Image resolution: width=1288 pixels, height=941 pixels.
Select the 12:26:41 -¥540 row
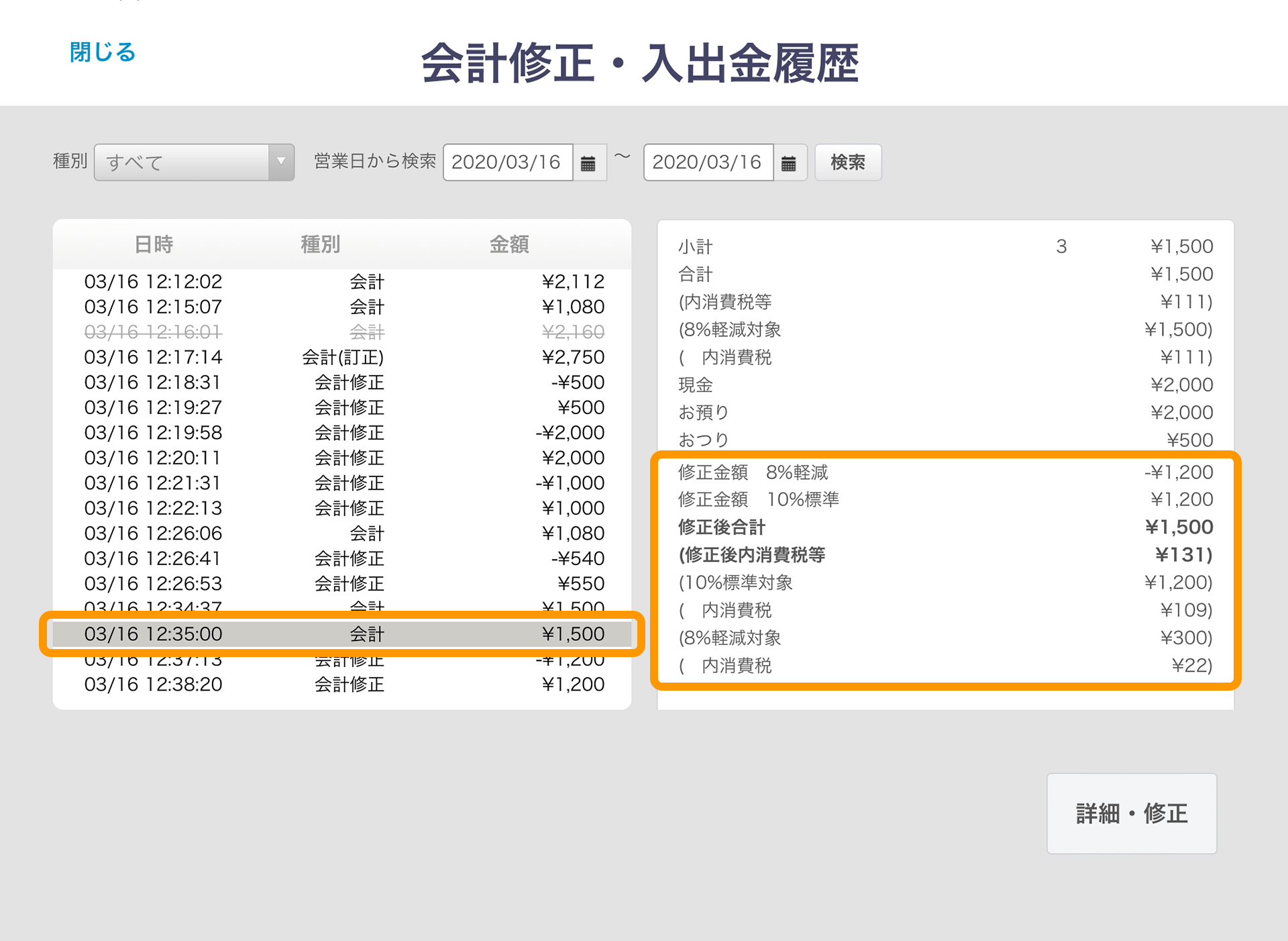342,558
